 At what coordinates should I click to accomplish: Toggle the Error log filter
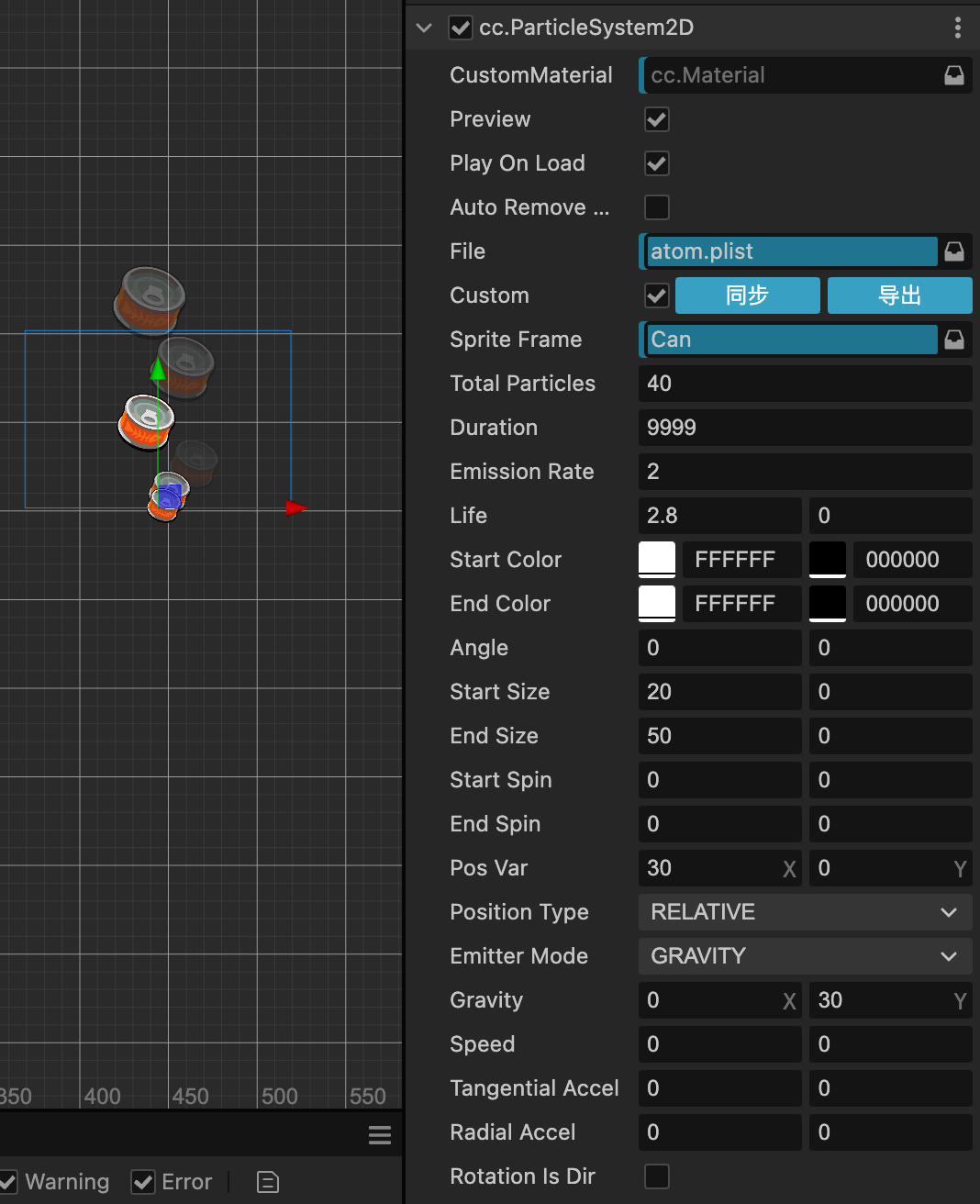(x=143, y=1182)
